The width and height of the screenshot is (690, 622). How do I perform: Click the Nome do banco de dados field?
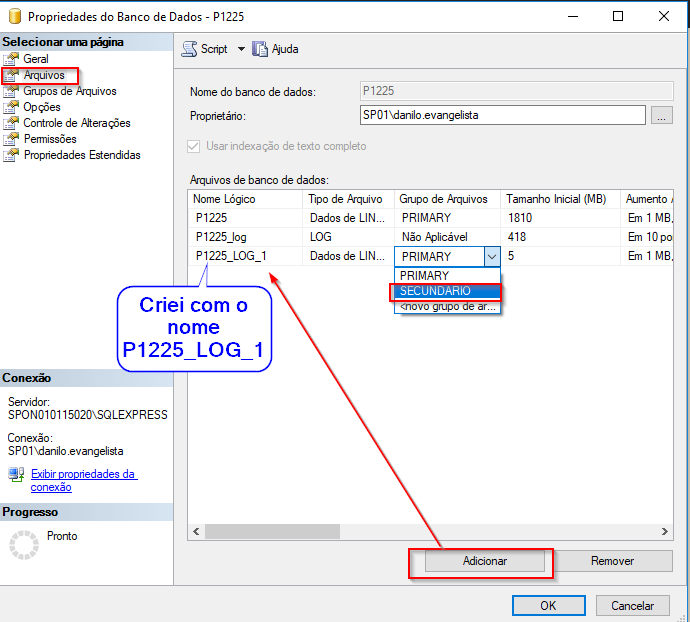(x=517, y=91)
